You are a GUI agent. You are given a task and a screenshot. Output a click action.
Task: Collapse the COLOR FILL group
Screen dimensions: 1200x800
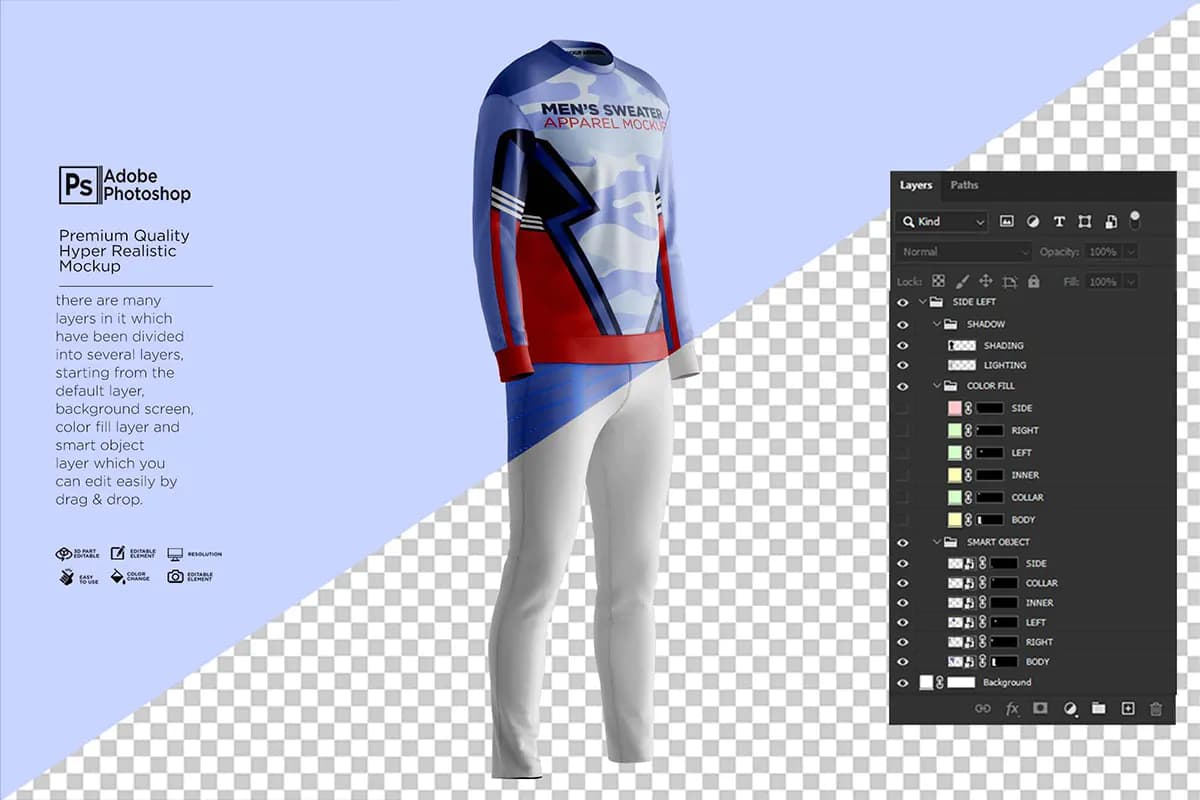tap(937, 386)
